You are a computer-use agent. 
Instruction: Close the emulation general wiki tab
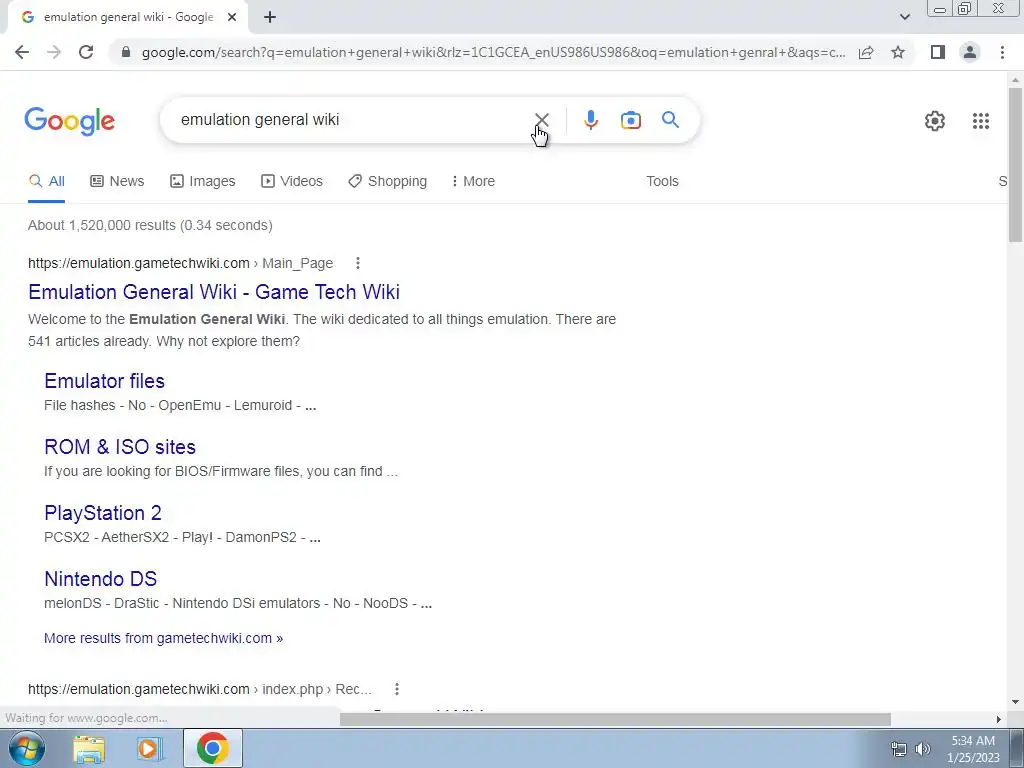(232, 18)
